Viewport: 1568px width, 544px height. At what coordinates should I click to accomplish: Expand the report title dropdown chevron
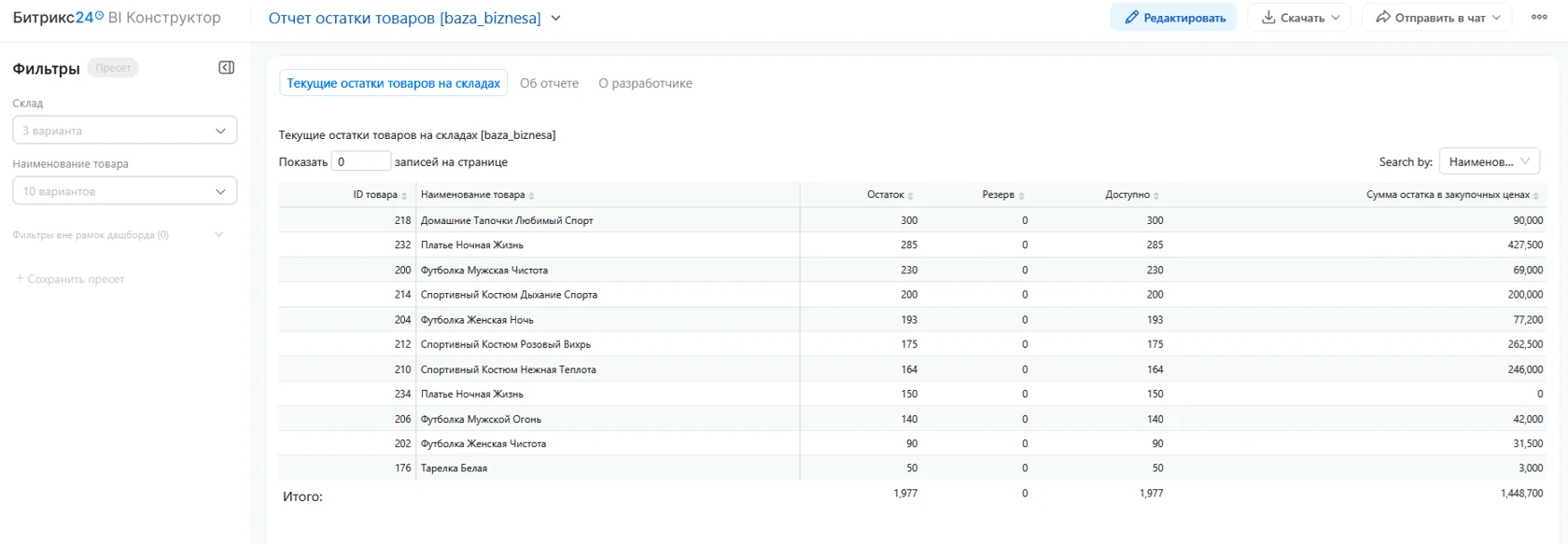coord(555,18)
